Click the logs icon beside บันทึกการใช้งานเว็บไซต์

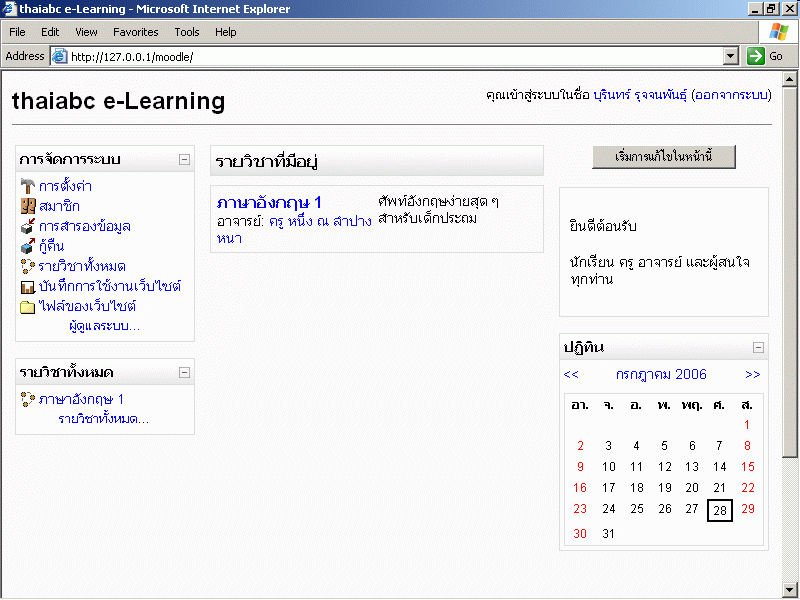coord(28,286)
